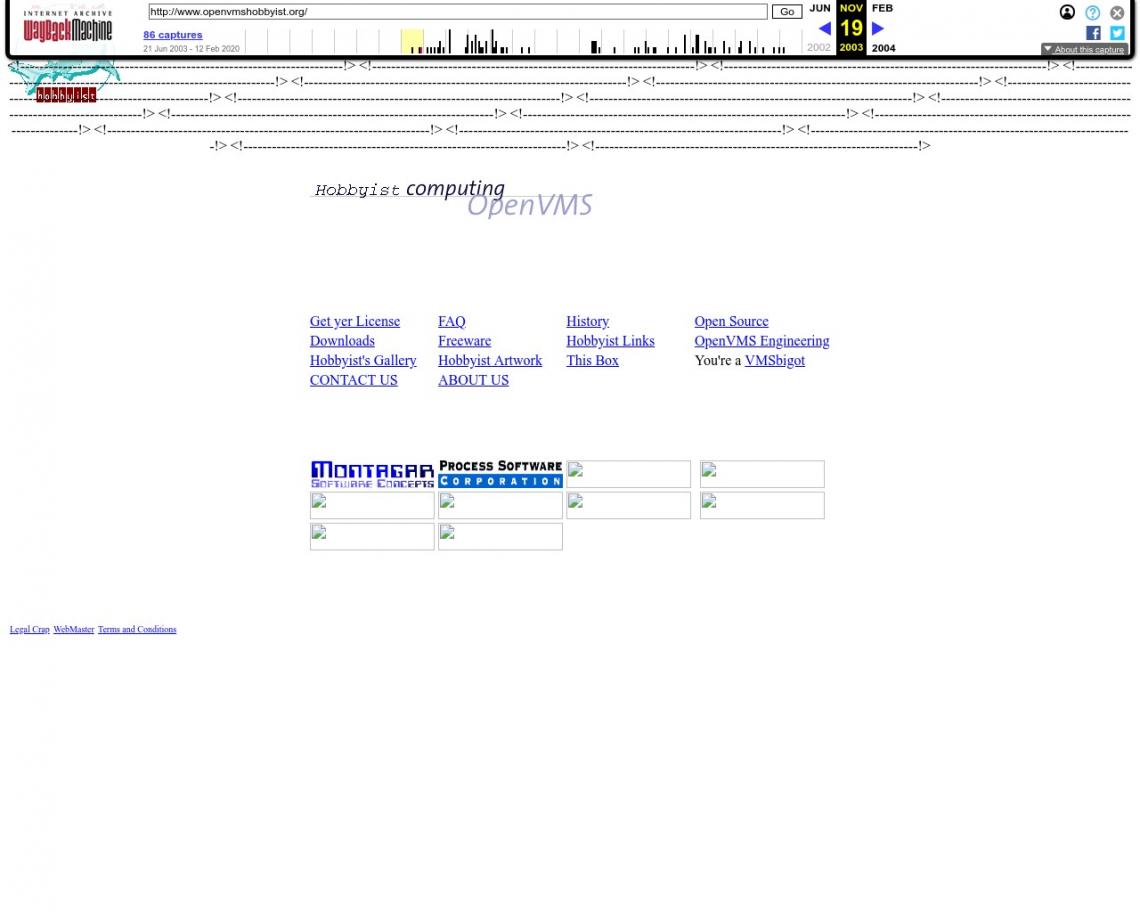The image size is (1140, 912).
Task: Select the 2004 year marker
Action: coord(883,48)
